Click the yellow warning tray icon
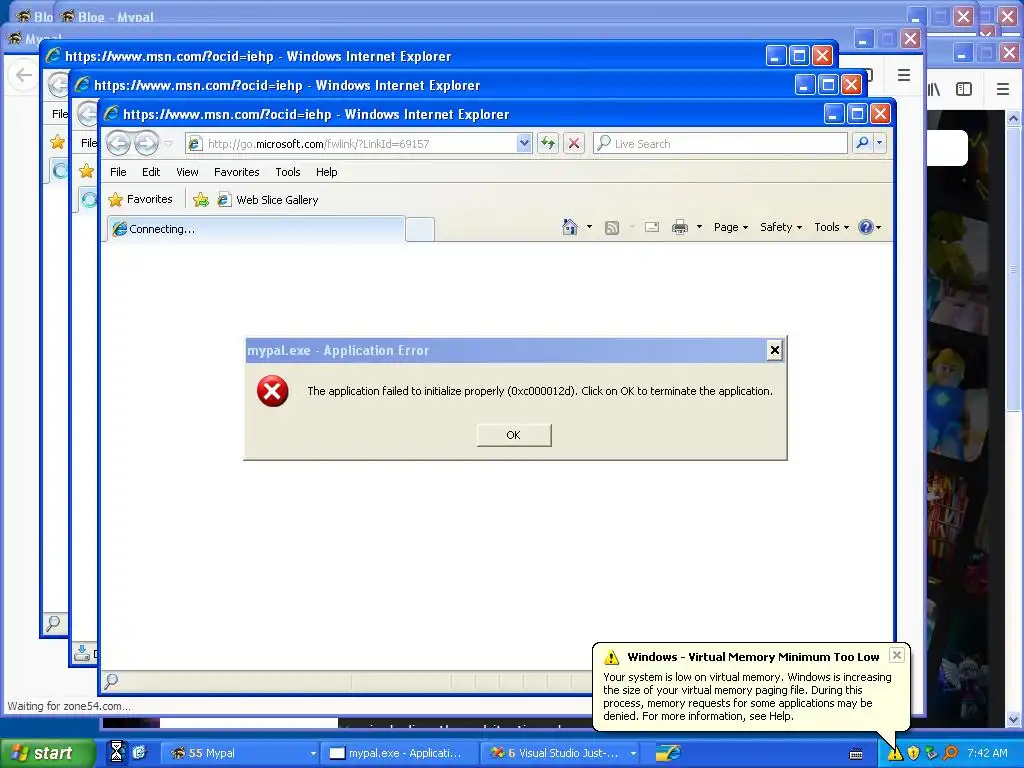Image resolution: width=1024 pixels, height=768 pixels. click(895, 753)
